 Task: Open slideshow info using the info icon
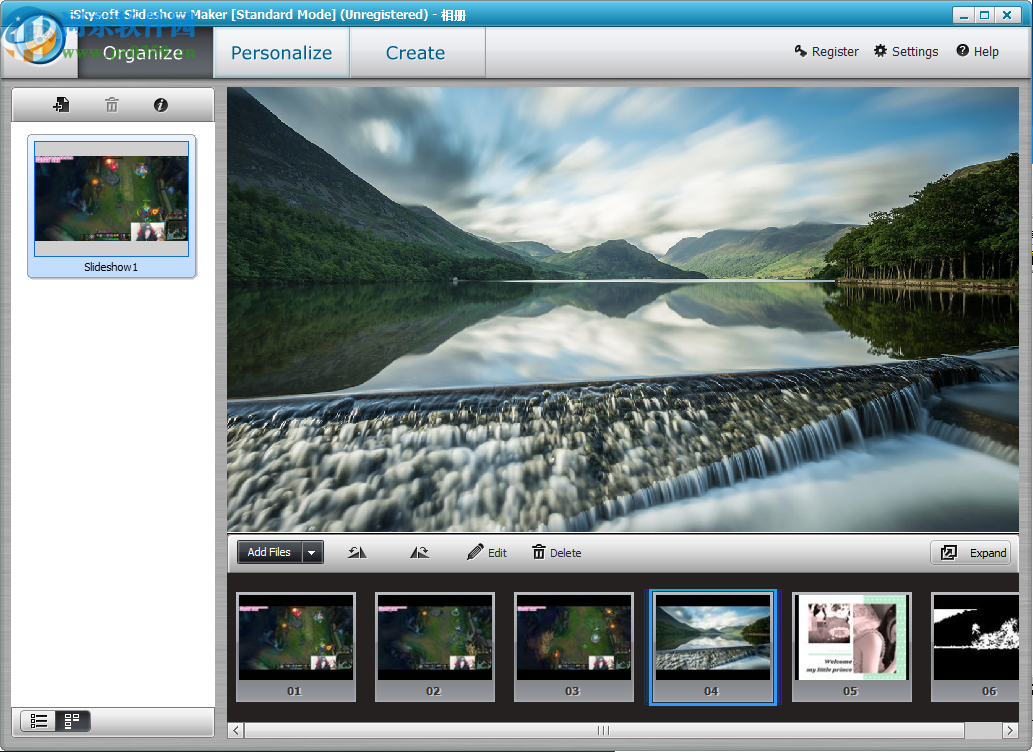(x=160, y=104)
